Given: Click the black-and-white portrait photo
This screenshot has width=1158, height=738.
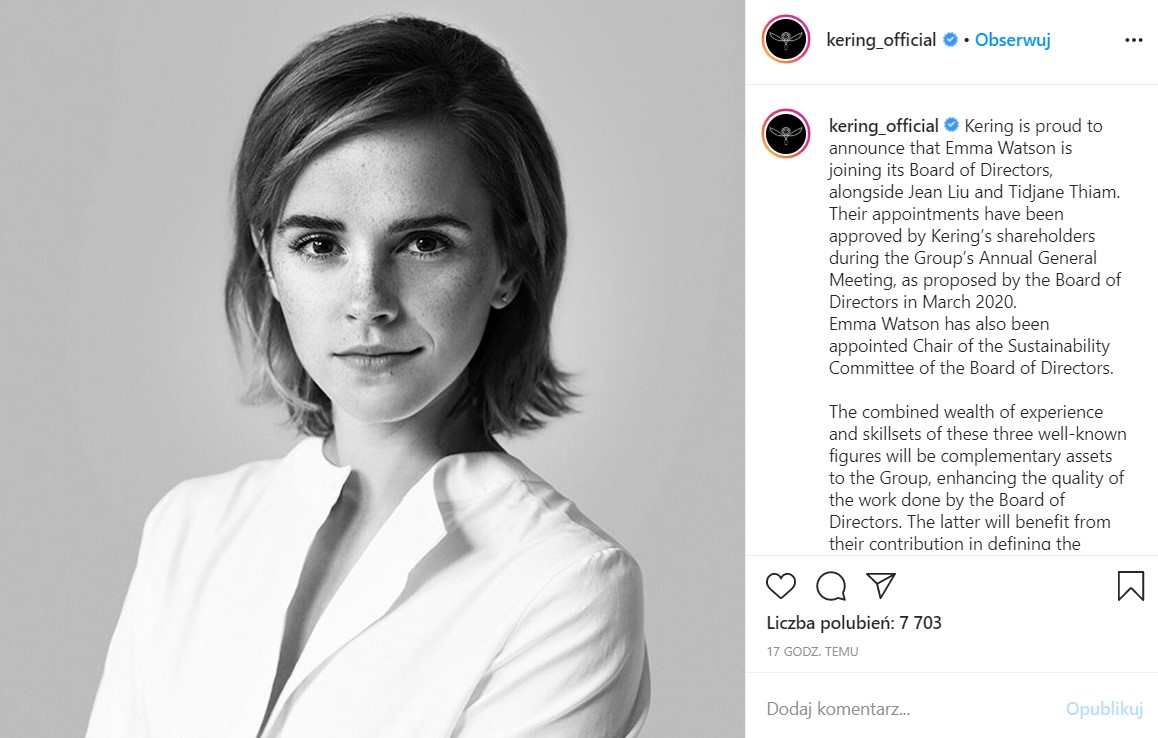Looking at the screenshot, I should coord(372,369).
